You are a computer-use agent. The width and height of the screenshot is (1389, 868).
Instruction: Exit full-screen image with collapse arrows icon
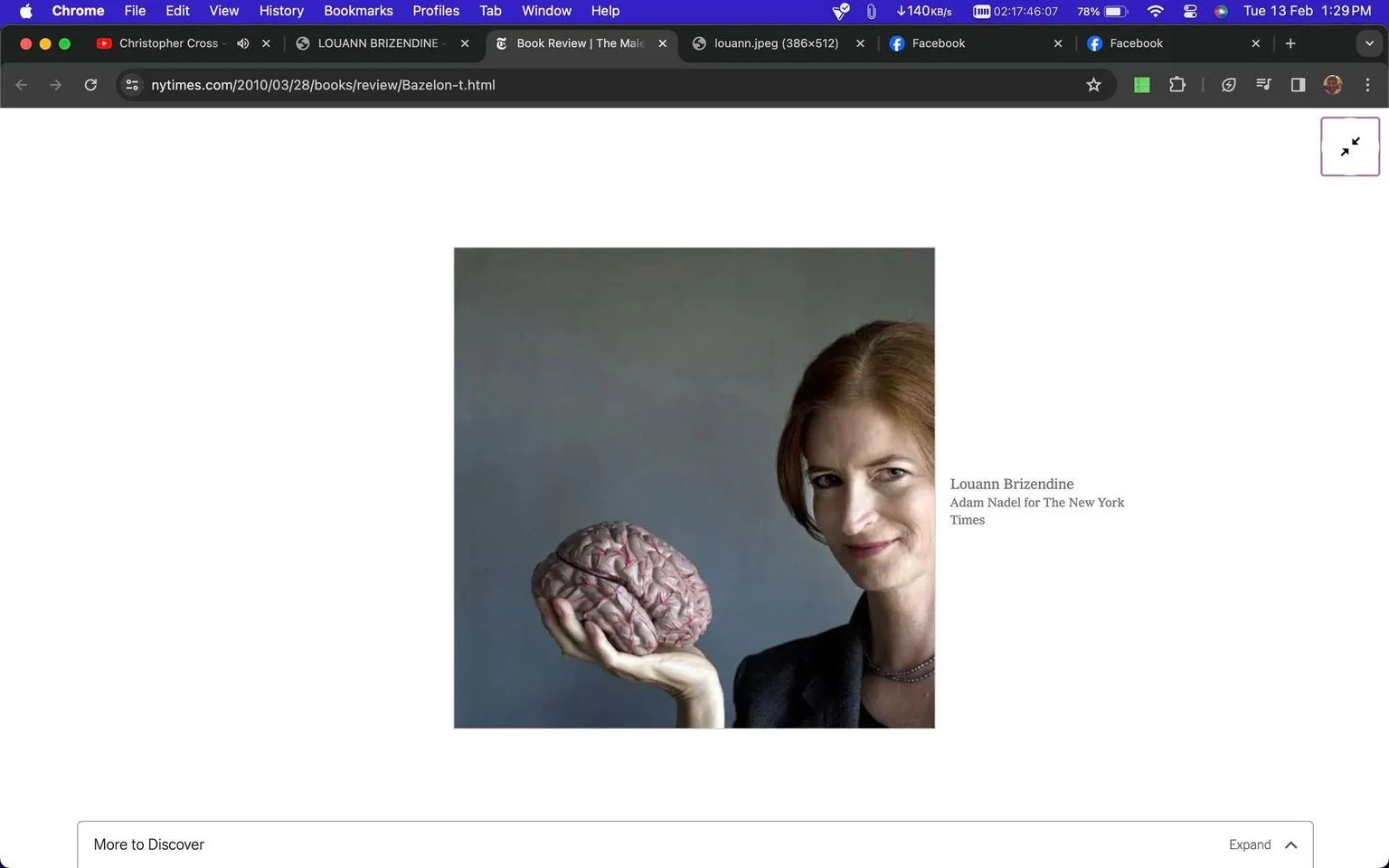point(1349,146)
